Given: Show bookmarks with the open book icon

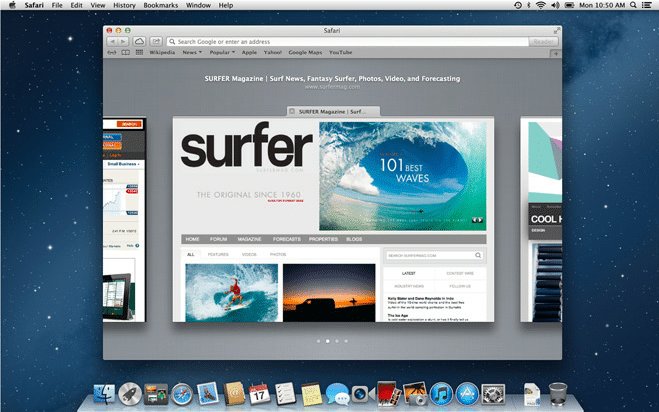Looking at the screenshot, I should [125, 51].
